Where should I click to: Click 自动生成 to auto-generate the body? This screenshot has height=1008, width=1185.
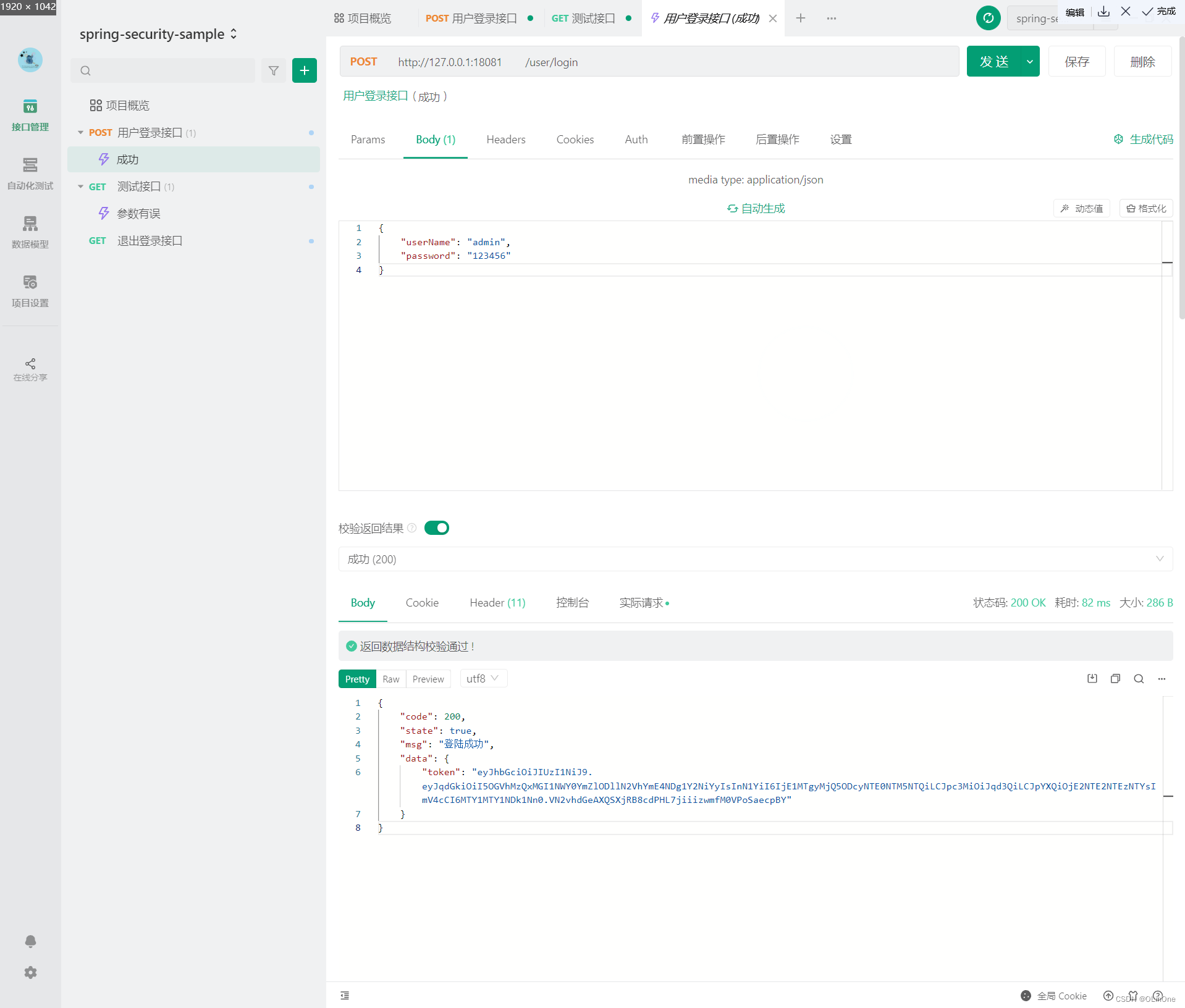coord(756,209)
